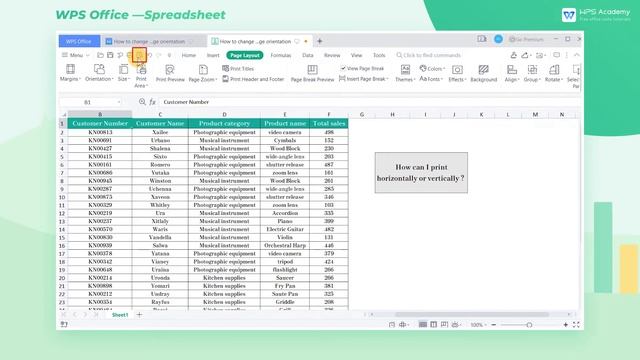The height and width of the screenshot is (360, 640).
Task: Open the Tools ribbon tab
Action: coord(379,55)
